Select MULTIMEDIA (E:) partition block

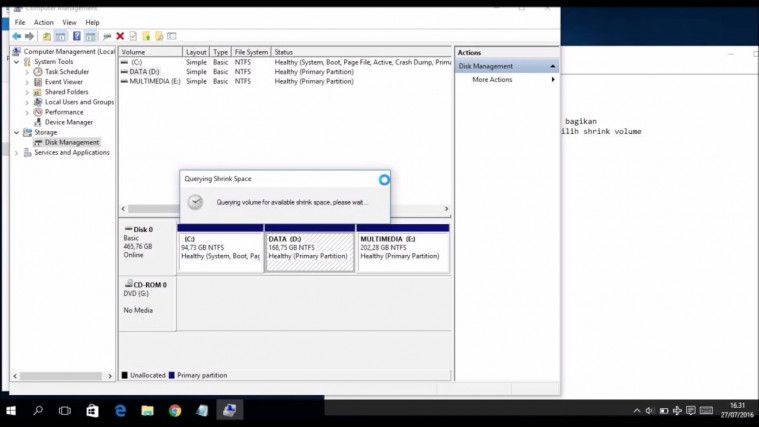(403, 248)
